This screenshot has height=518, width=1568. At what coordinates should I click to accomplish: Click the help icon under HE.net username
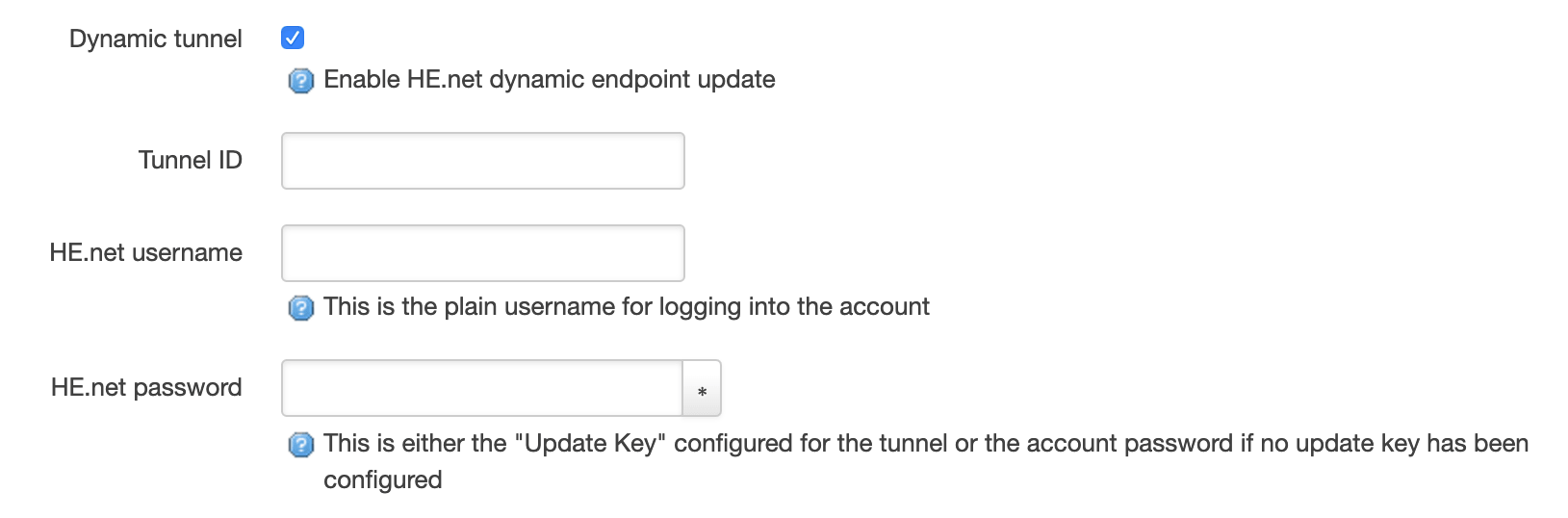click(x=301, y=307)
